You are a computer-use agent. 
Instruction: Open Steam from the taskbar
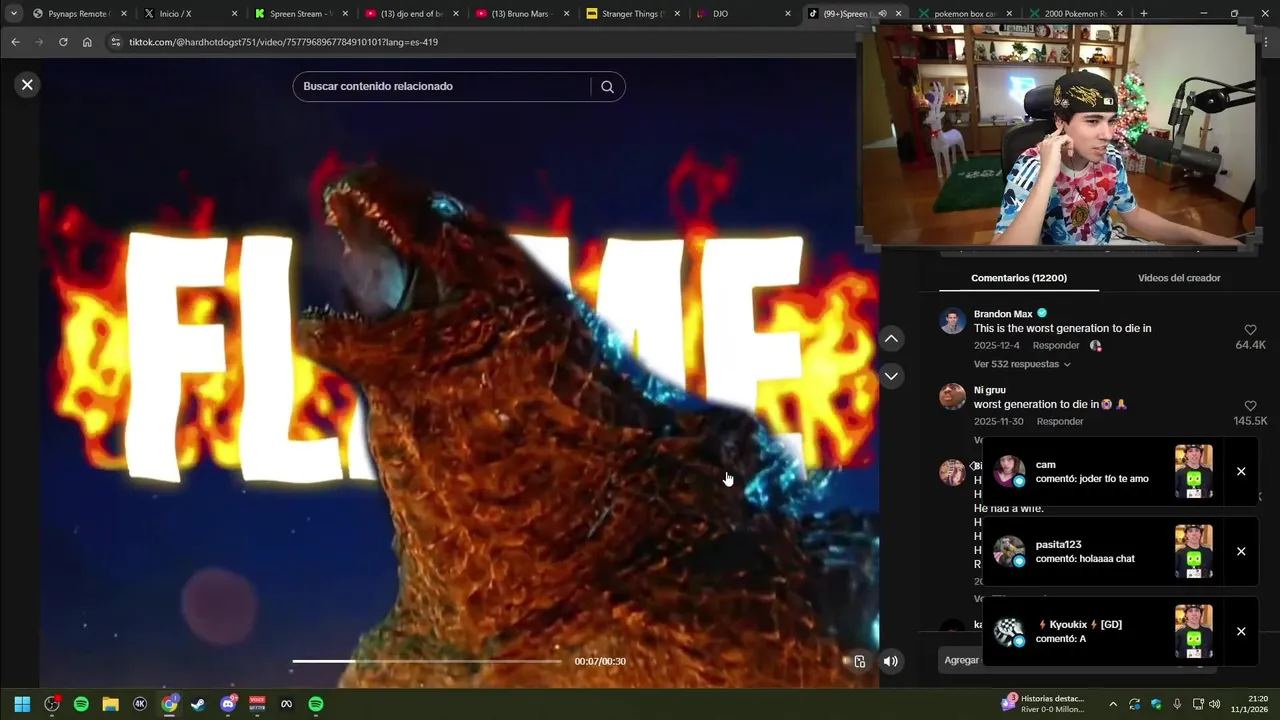click(198, 704)
